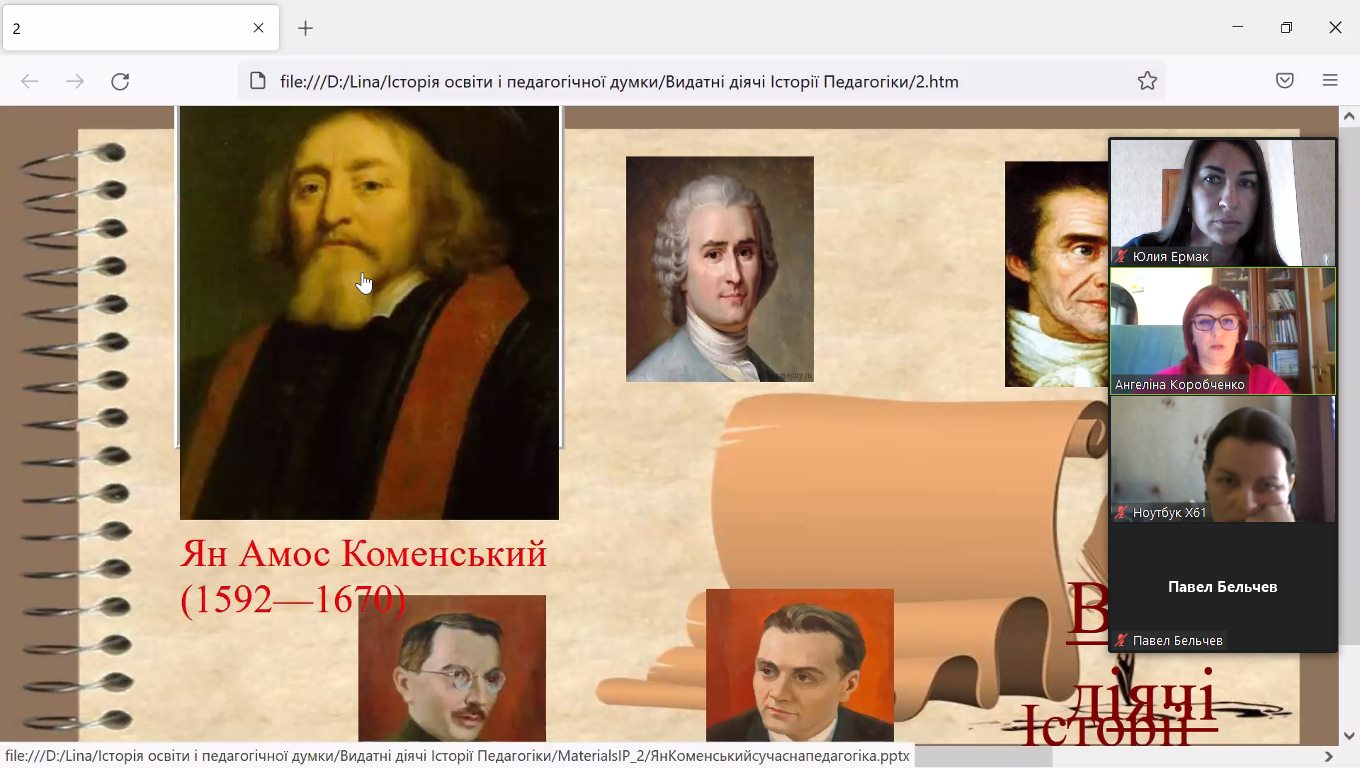This screenshot has width=1360, height=768.
Task: Click the address bar URL field
Action: (x=620, y=82)
